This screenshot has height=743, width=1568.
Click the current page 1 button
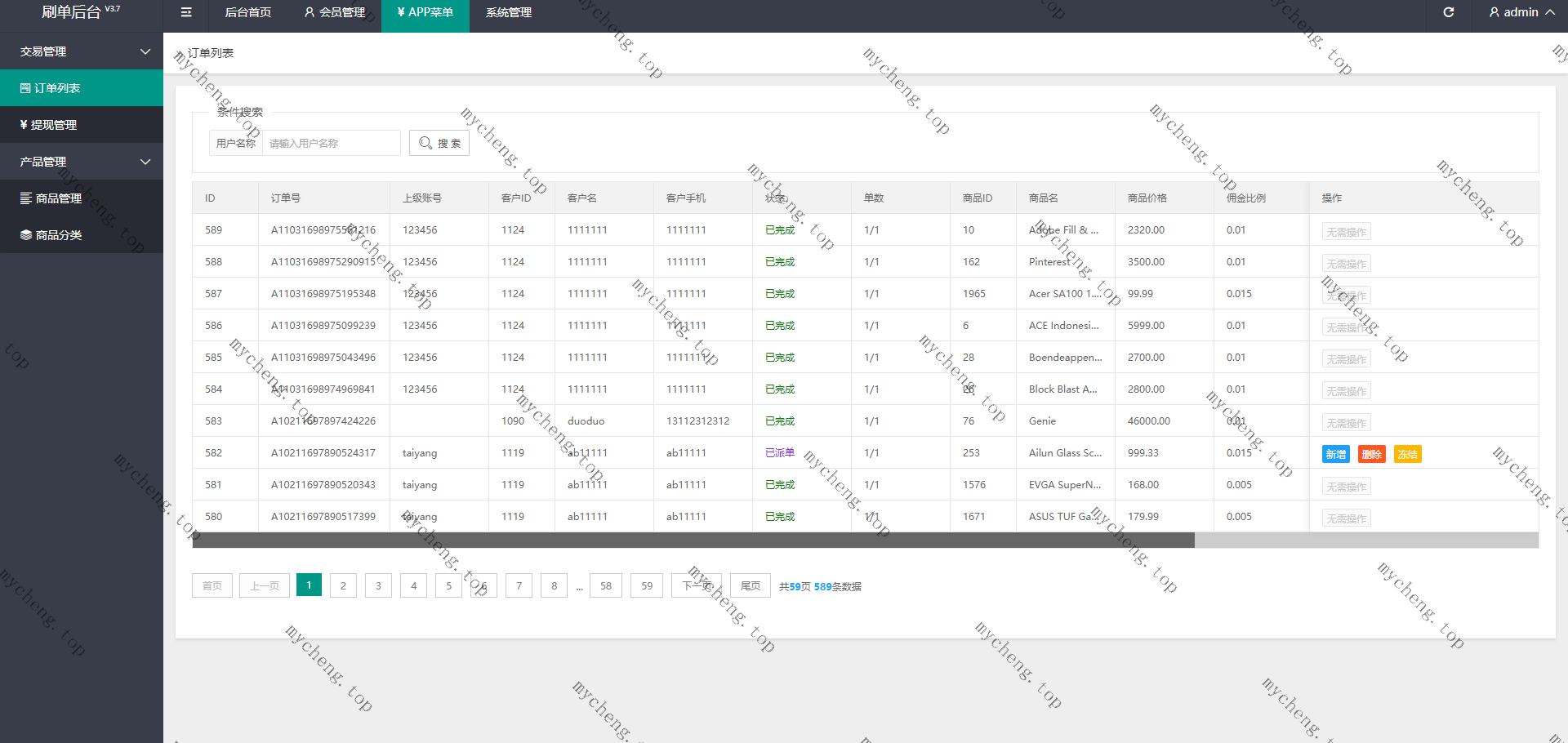[x=309, y=585]
